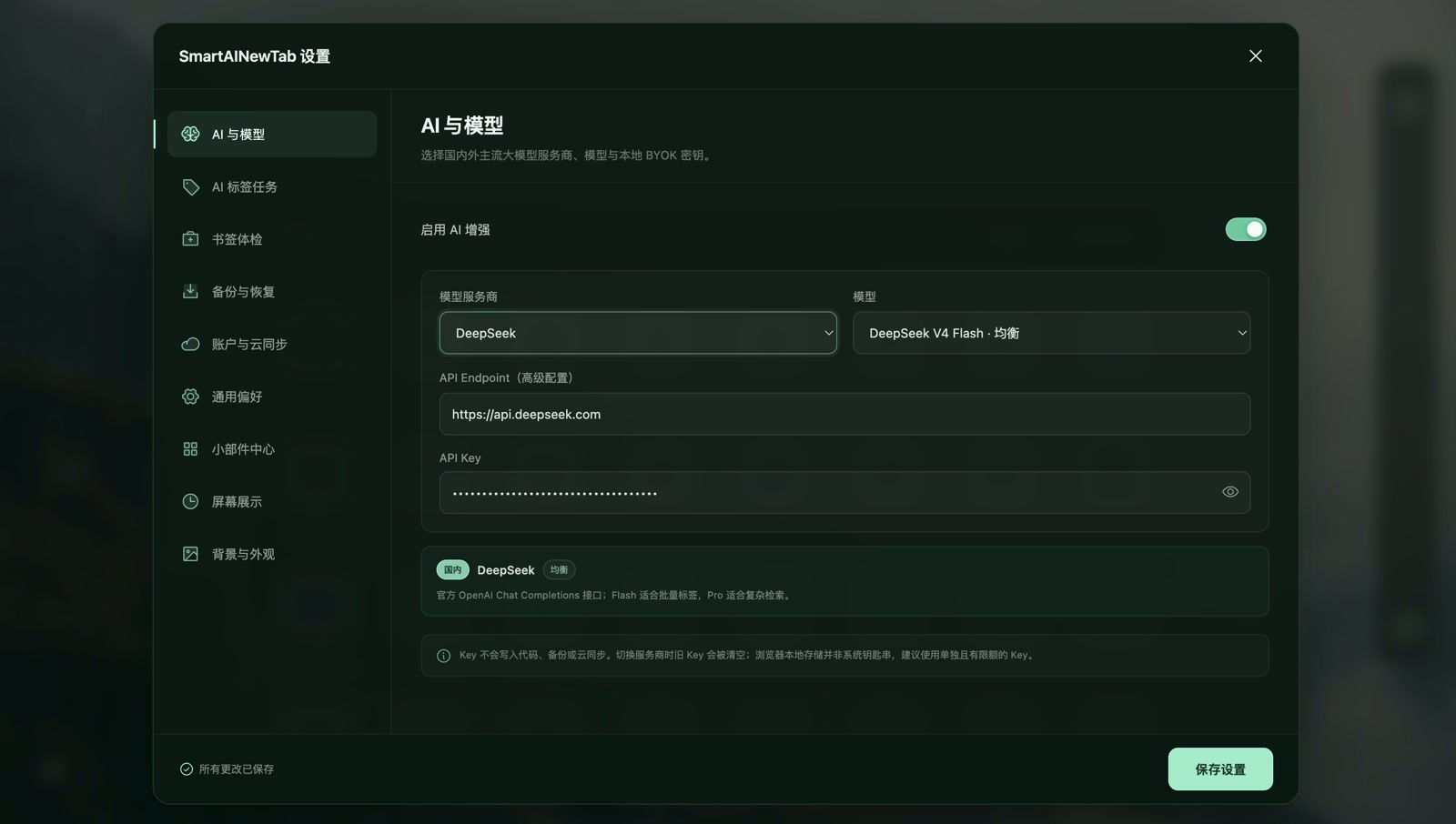Screen dimensions: 1456x824
Task: Open the AI 与模型 settings section
Action: click(272, 134)
